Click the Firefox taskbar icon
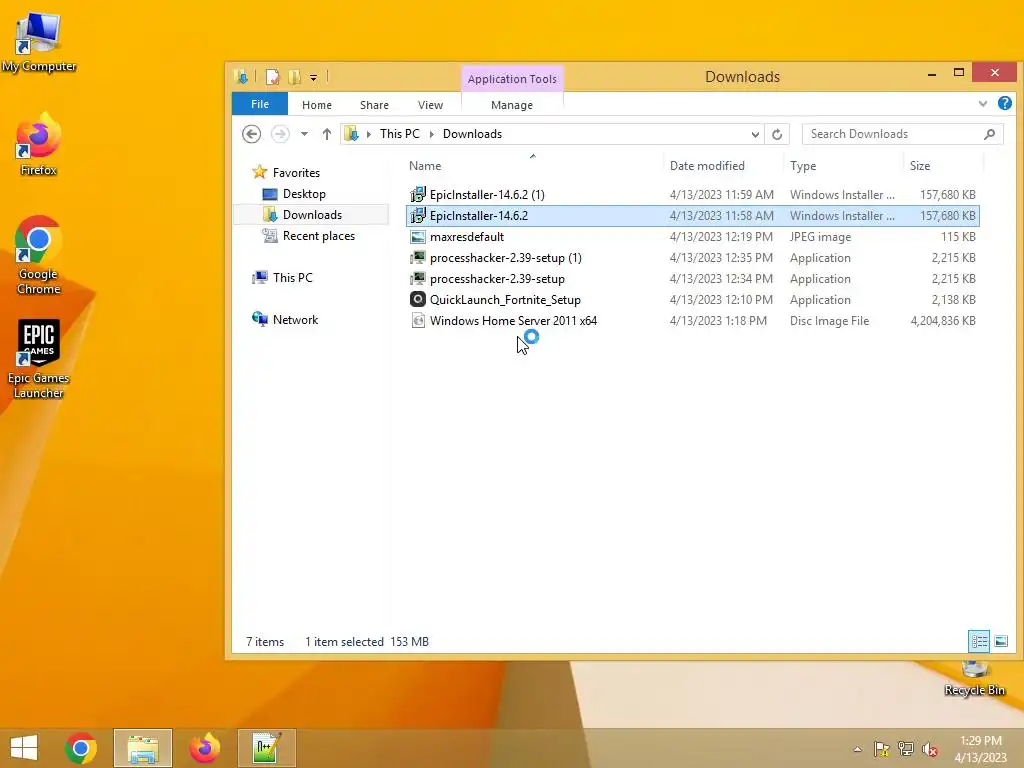 204,748
